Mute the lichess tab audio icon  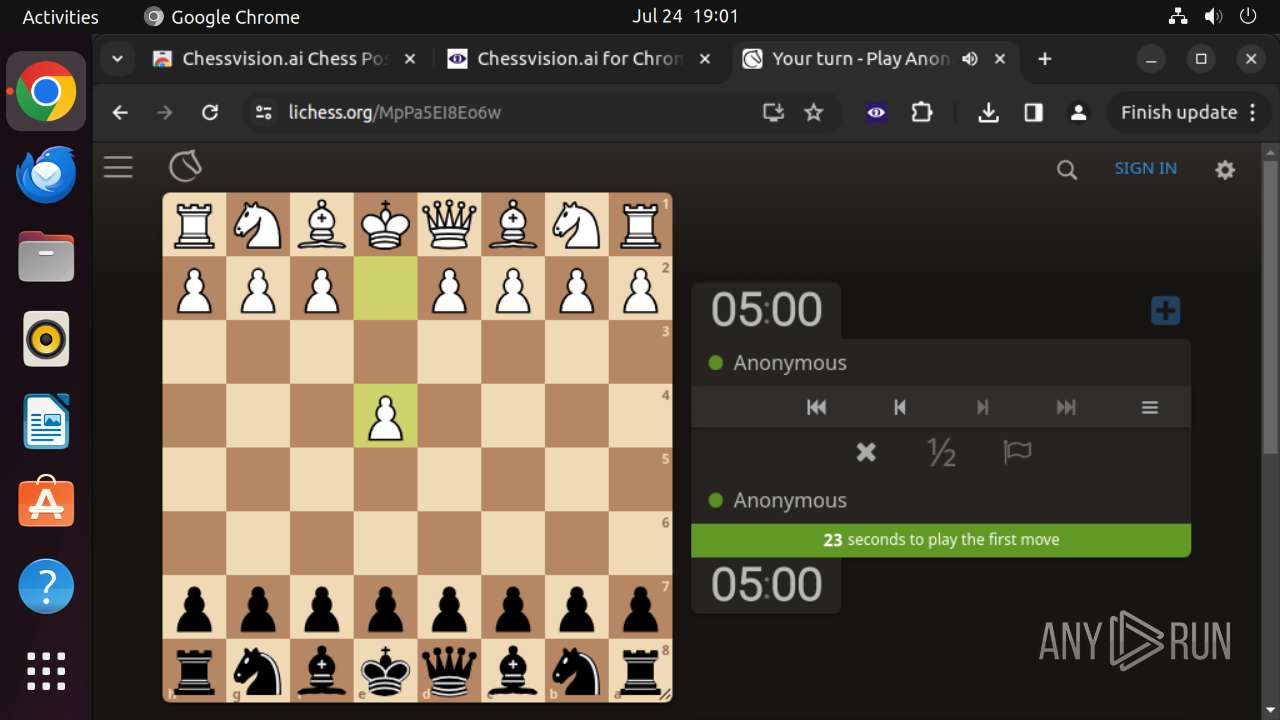970,59
